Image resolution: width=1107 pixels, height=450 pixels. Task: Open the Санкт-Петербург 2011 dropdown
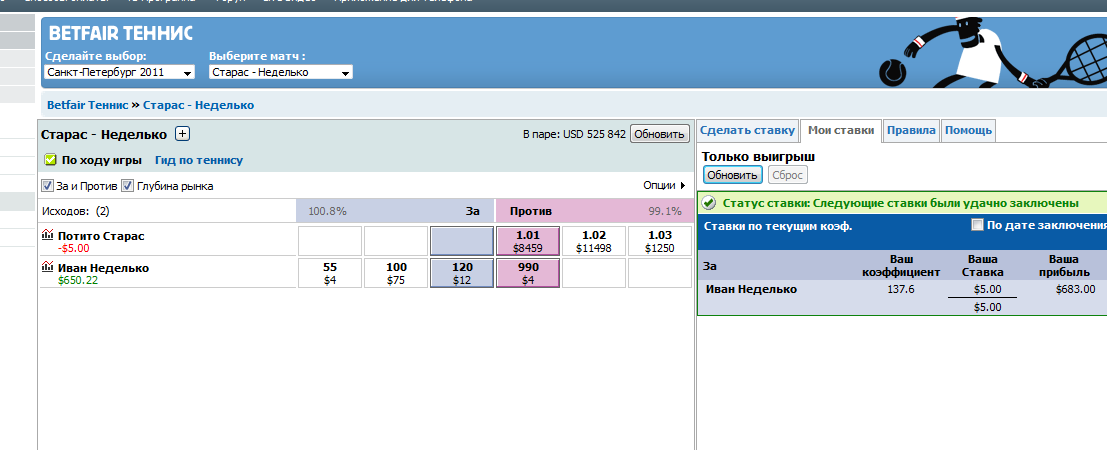click(120, 72)
